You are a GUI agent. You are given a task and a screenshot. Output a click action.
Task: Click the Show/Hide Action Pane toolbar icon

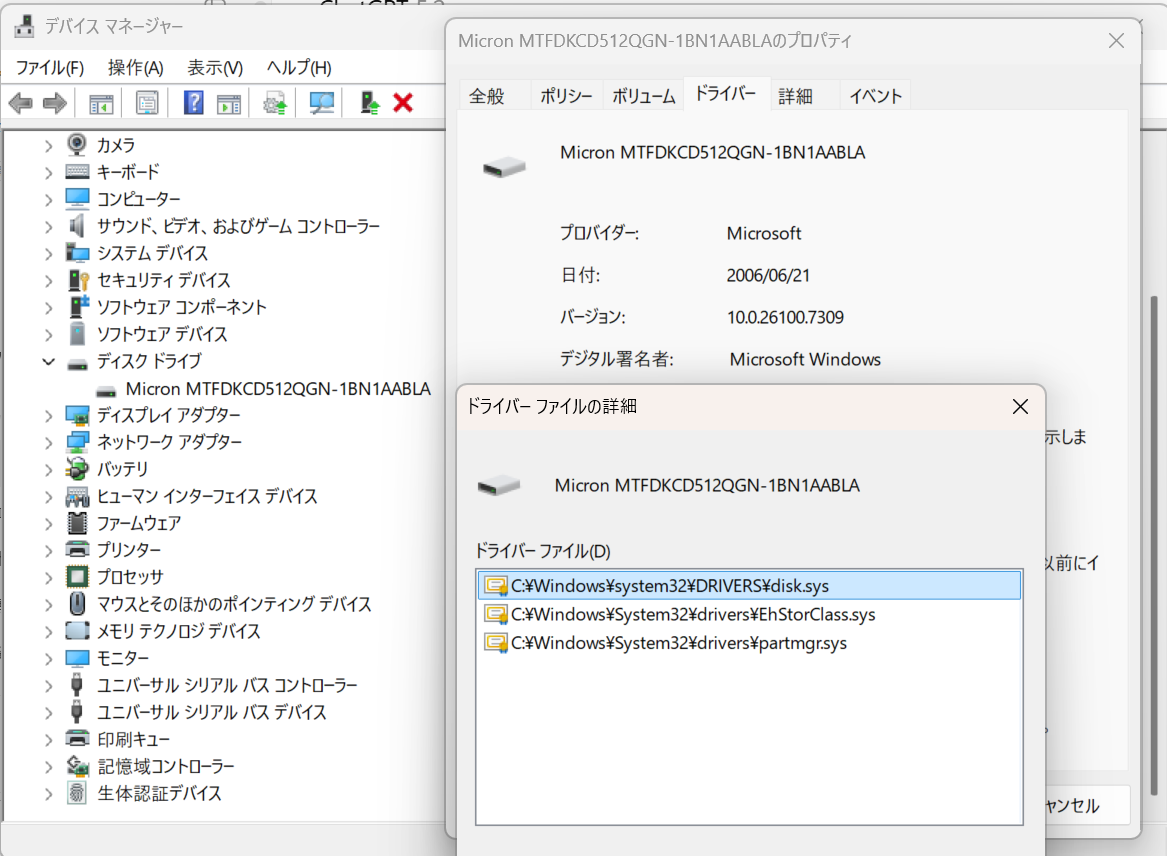(230, 103)
